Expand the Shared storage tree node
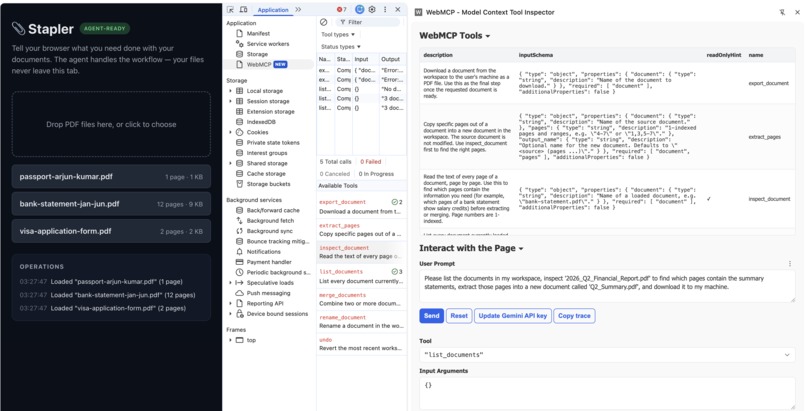This screenshot has height=411, width=806. coord(230,163)
